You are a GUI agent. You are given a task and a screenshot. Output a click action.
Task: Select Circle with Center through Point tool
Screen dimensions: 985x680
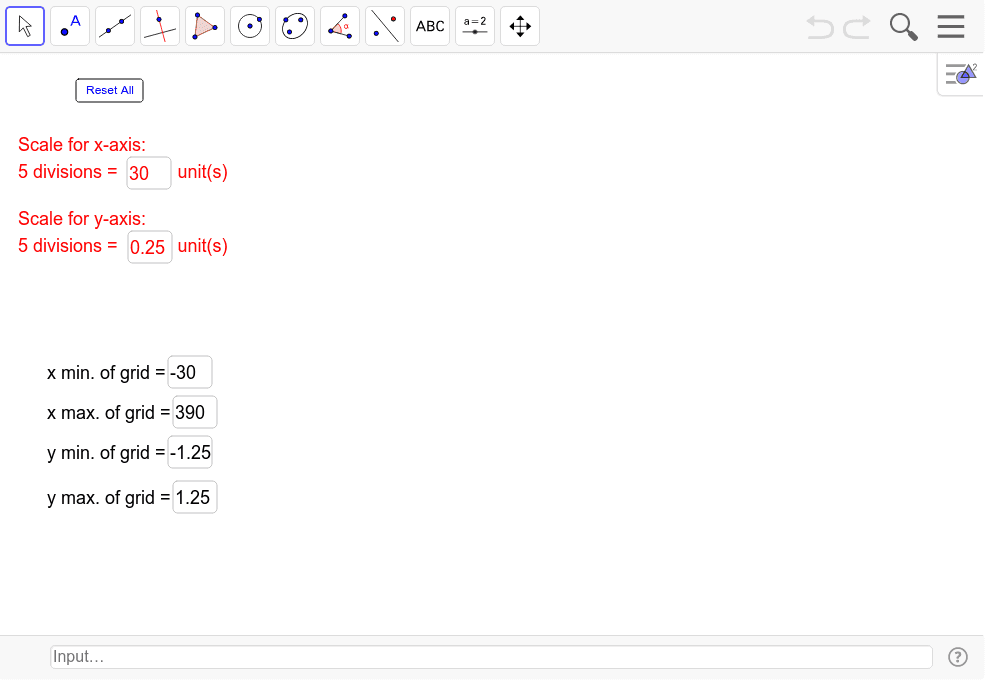point(250,26)
